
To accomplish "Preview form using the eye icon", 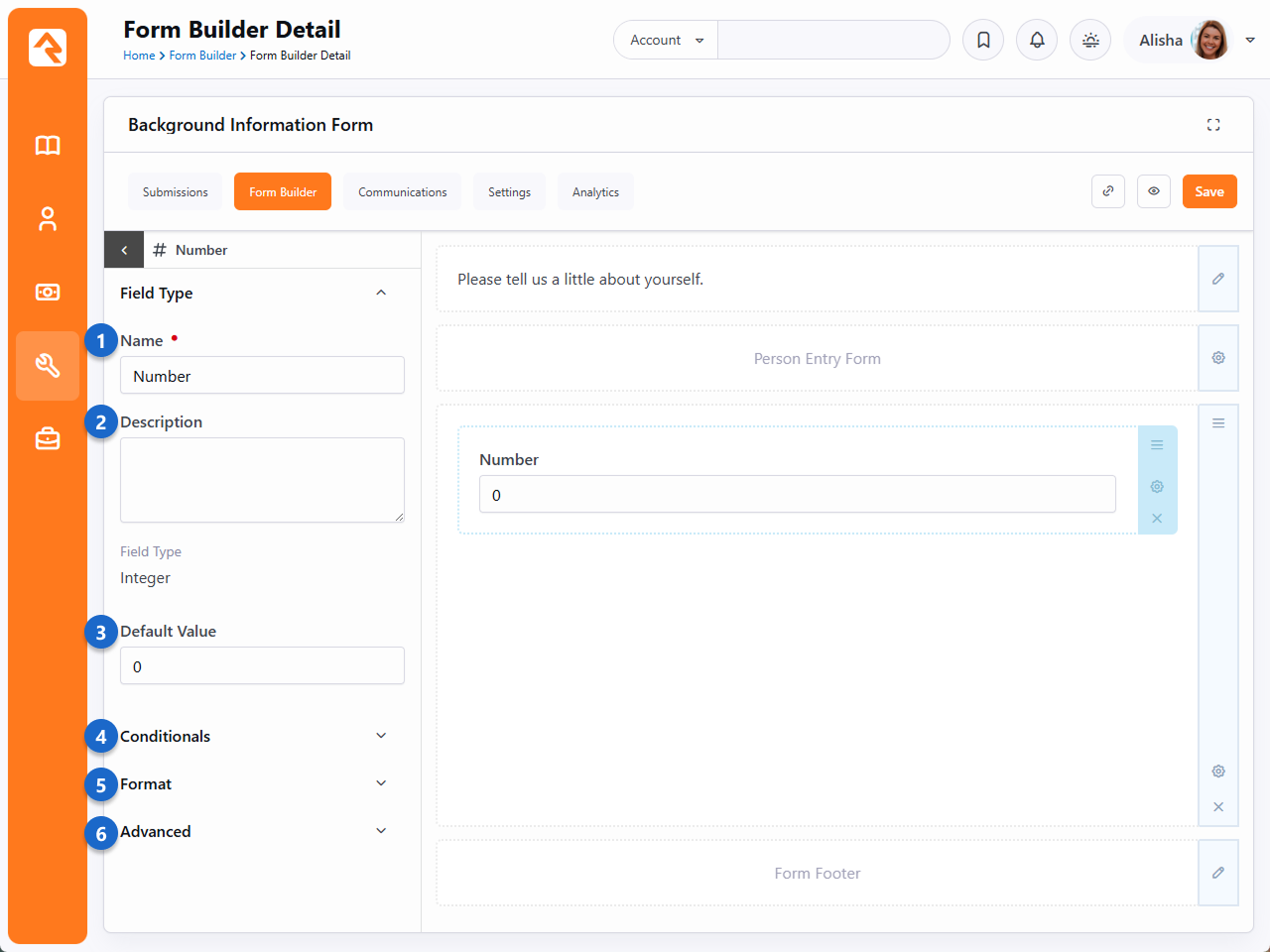I will click(x=1154, y=191).
